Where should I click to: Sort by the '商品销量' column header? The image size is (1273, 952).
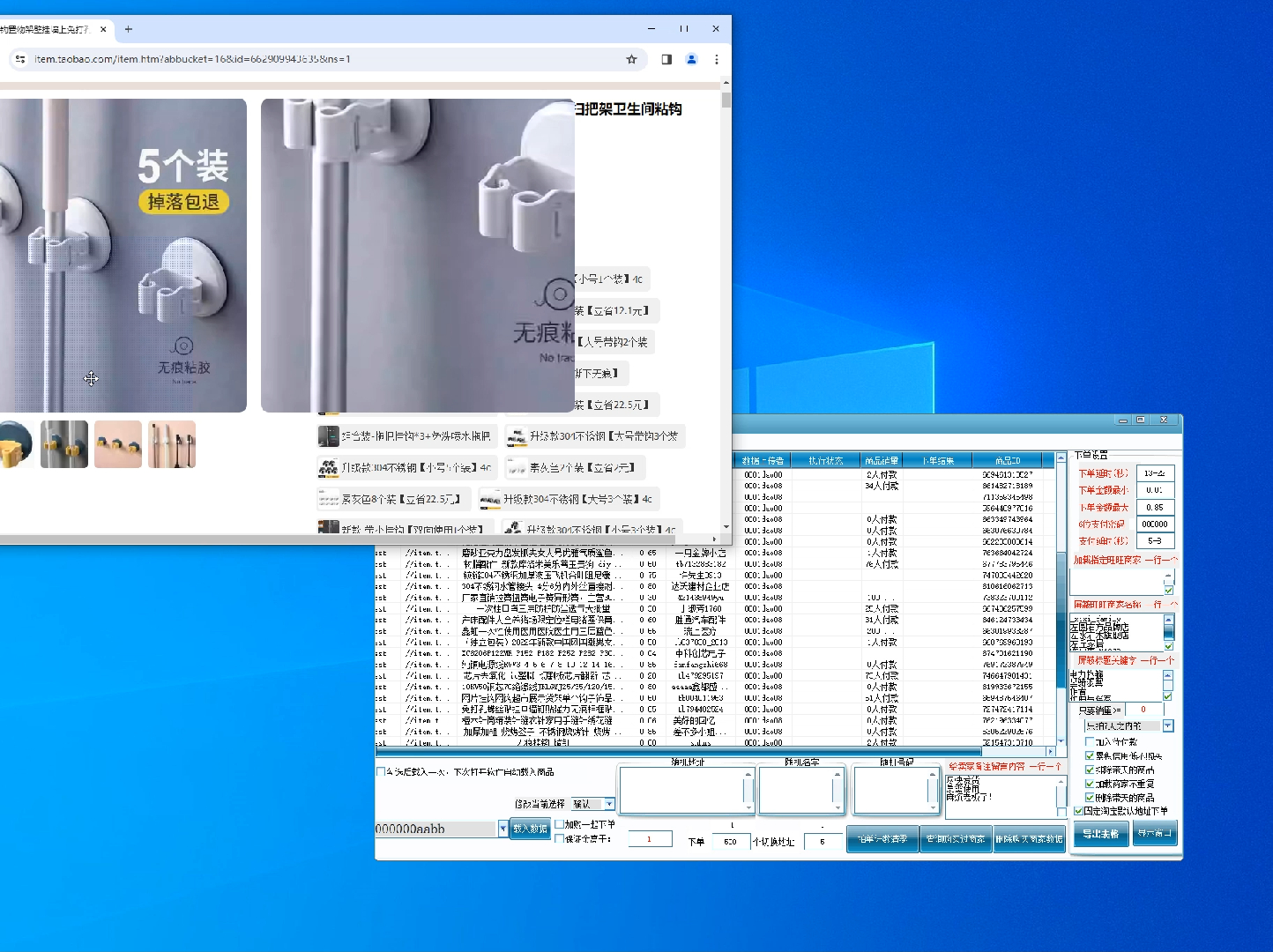pos(882,460)
